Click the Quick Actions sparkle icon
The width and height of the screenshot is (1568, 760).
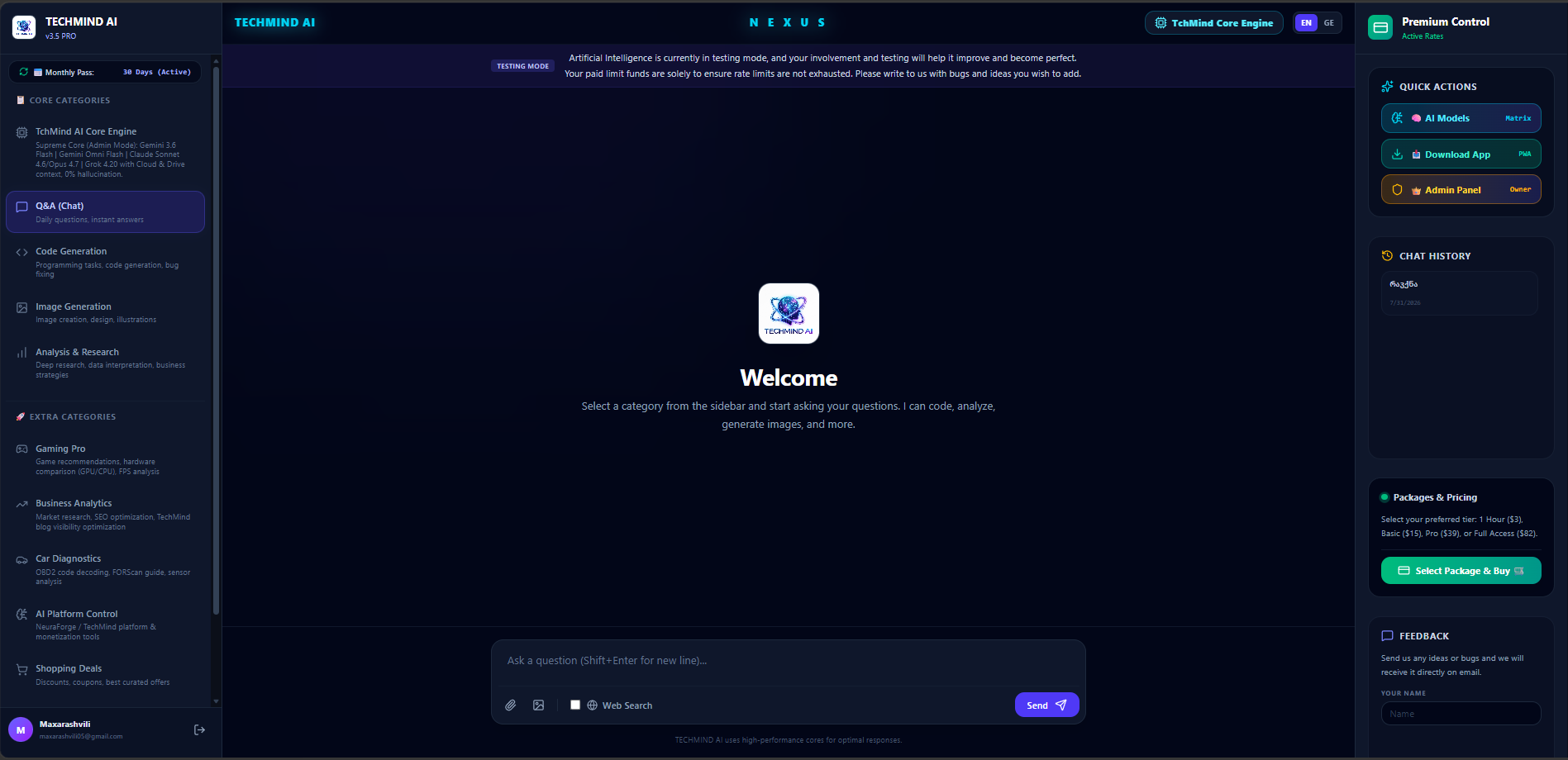click(x=1387, y=87)
